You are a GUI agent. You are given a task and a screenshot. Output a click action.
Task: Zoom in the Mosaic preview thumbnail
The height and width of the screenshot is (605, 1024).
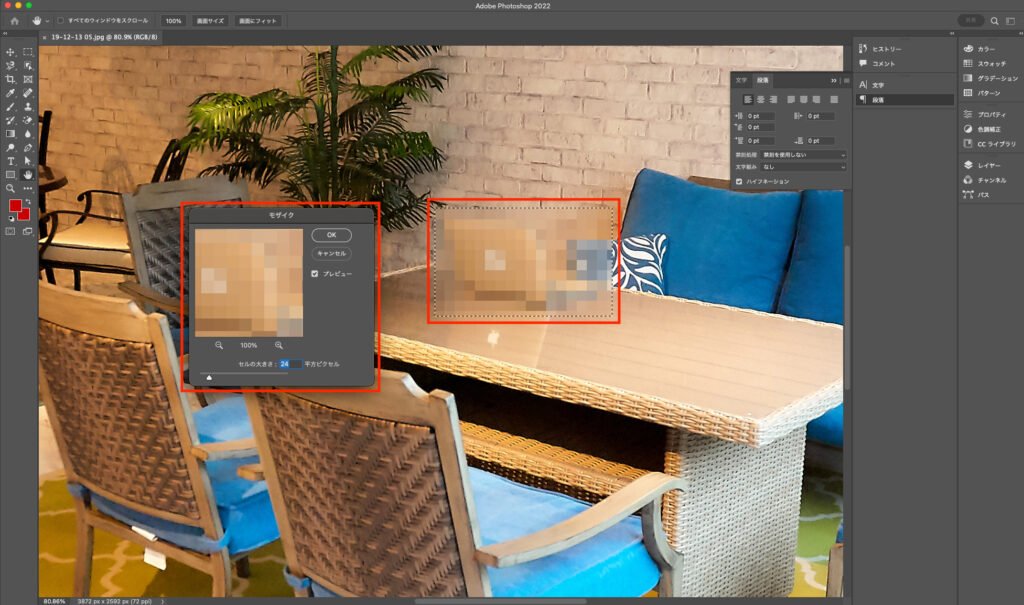278,344
